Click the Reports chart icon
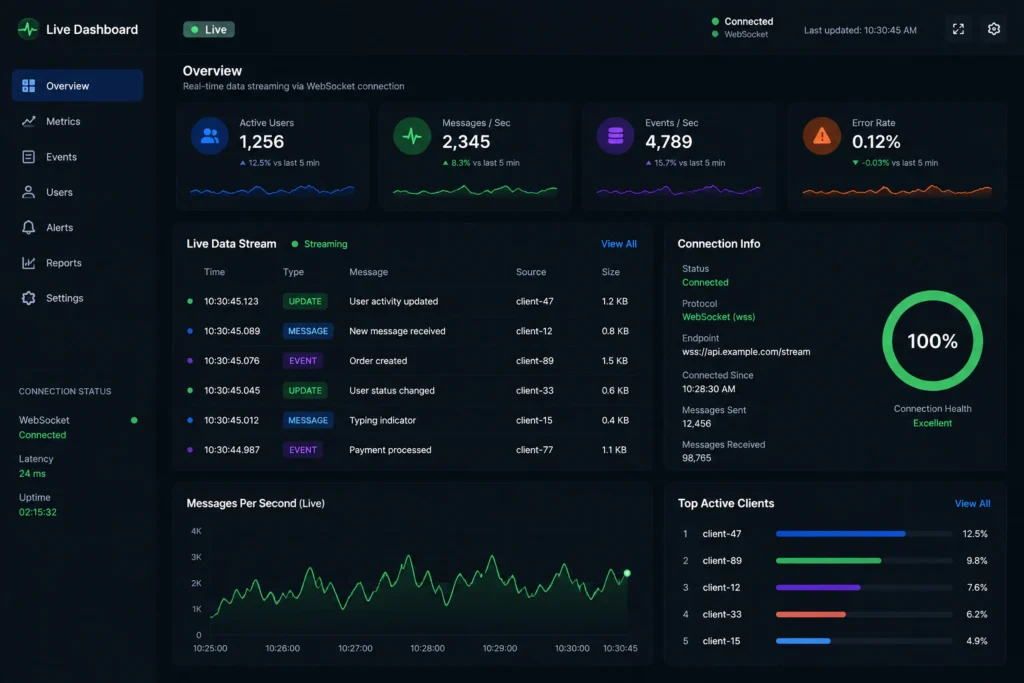1024x683 pixels. [x=29, y=262]
